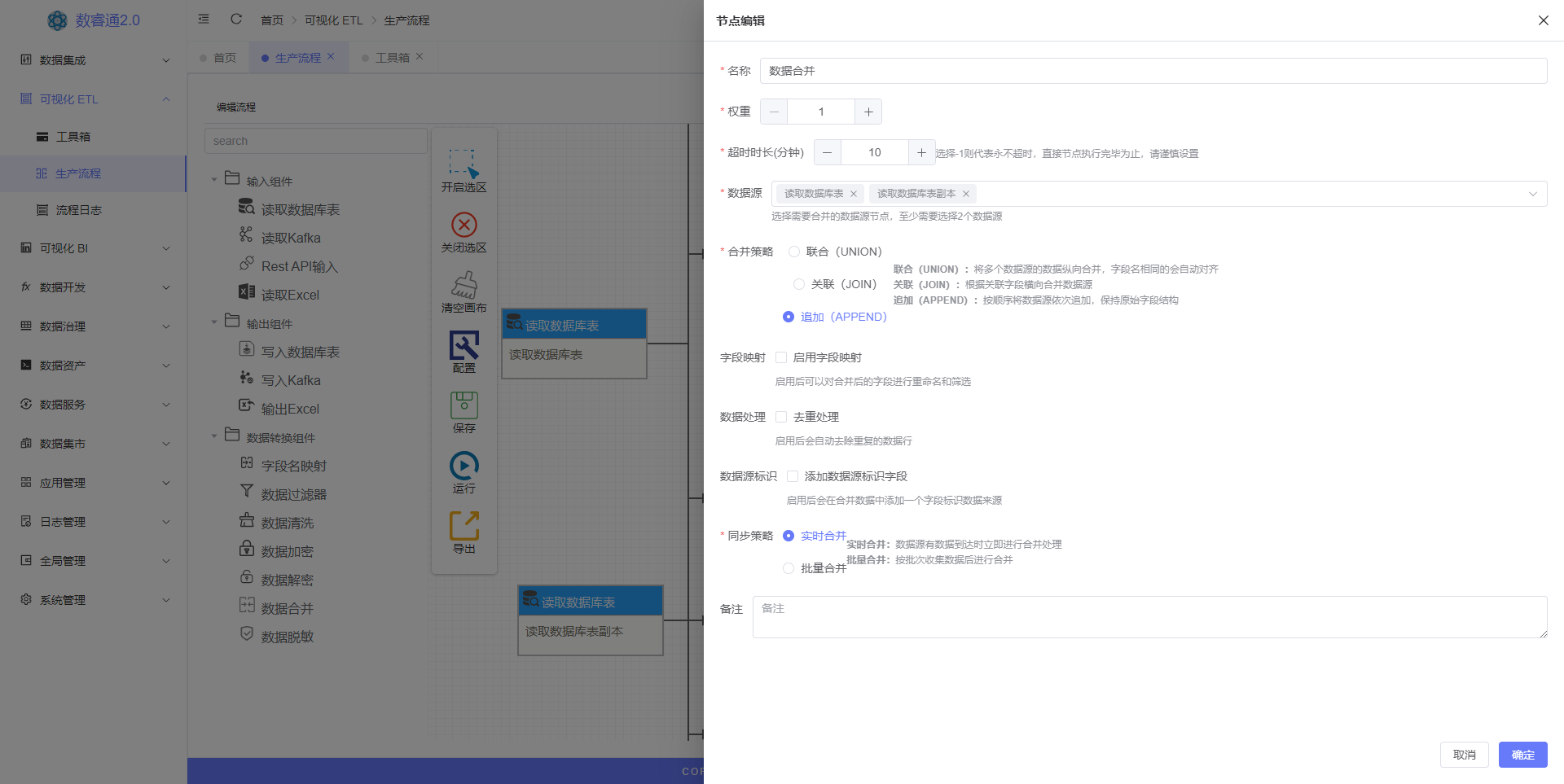This screenshot has height=784, width=1564.
Task: Collapse the 数据转换组件 tree folder
Action: [214, 436]
